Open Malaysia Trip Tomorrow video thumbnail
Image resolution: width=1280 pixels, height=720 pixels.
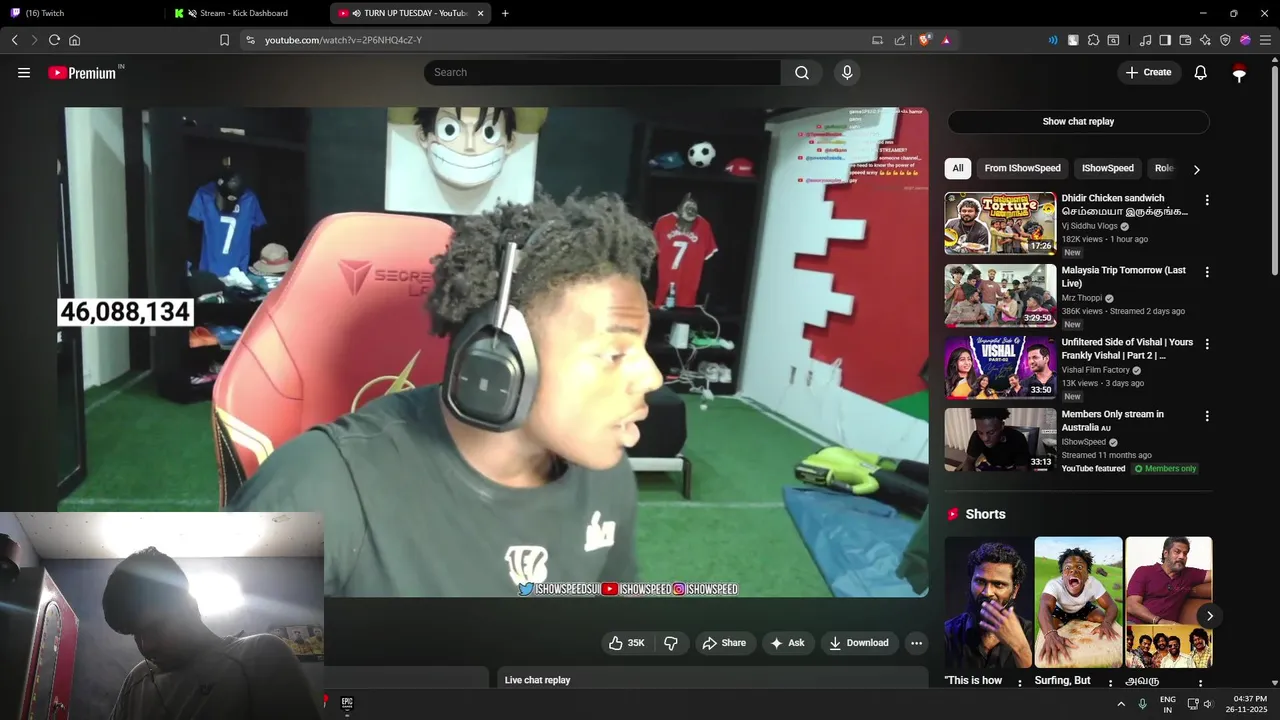click(1000, 295)
